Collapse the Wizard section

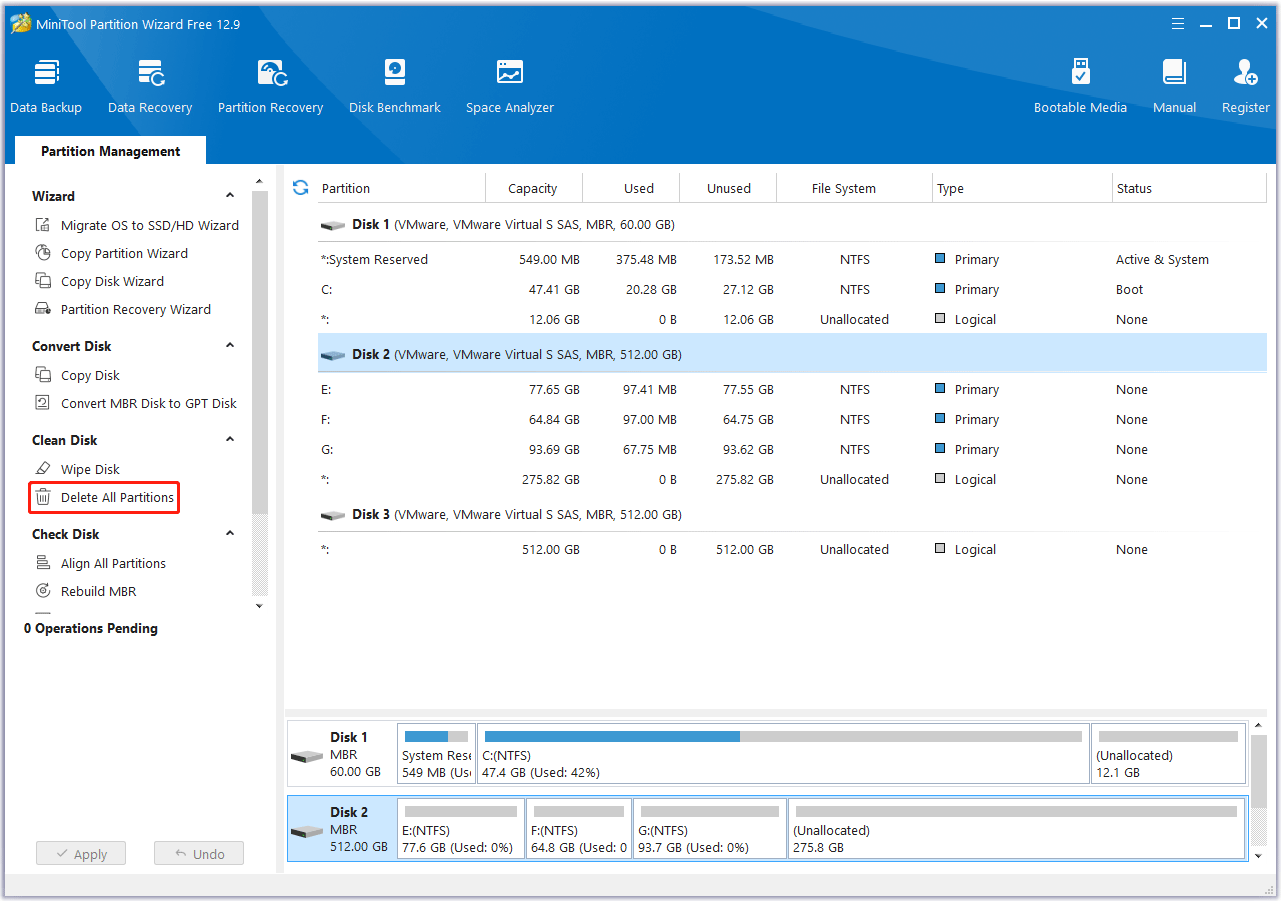[x=230, y=196]
